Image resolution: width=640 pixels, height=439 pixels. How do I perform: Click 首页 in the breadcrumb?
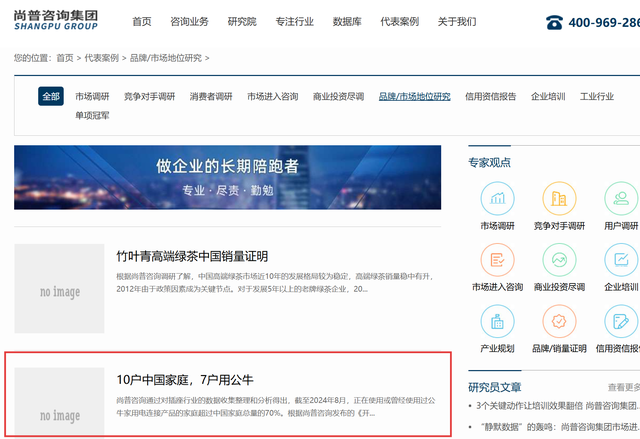[x=65, y=58]
